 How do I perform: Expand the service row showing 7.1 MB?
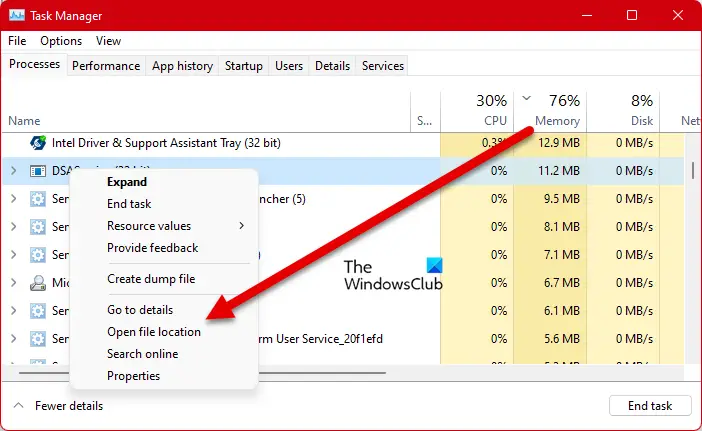pyautogui.click(x=13, y=255)
